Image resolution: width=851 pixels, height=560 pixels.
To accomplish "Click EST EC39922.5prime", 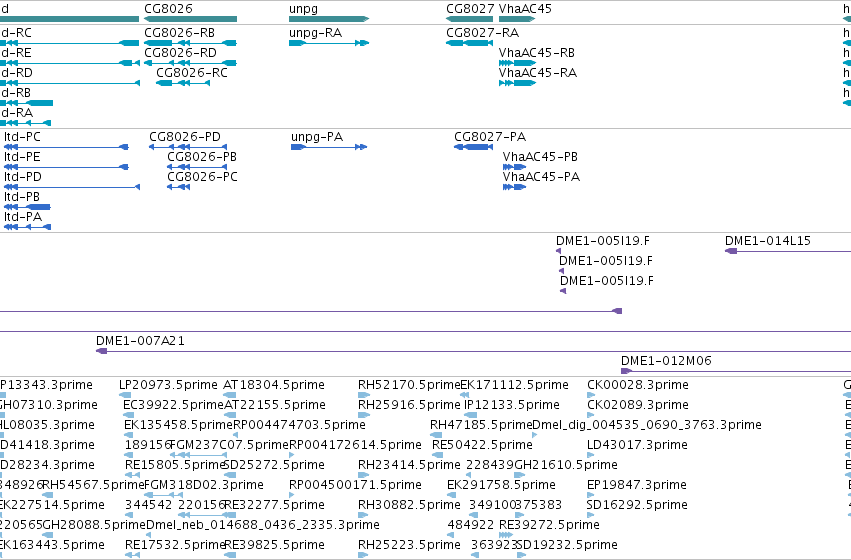I will coord(173,405).
